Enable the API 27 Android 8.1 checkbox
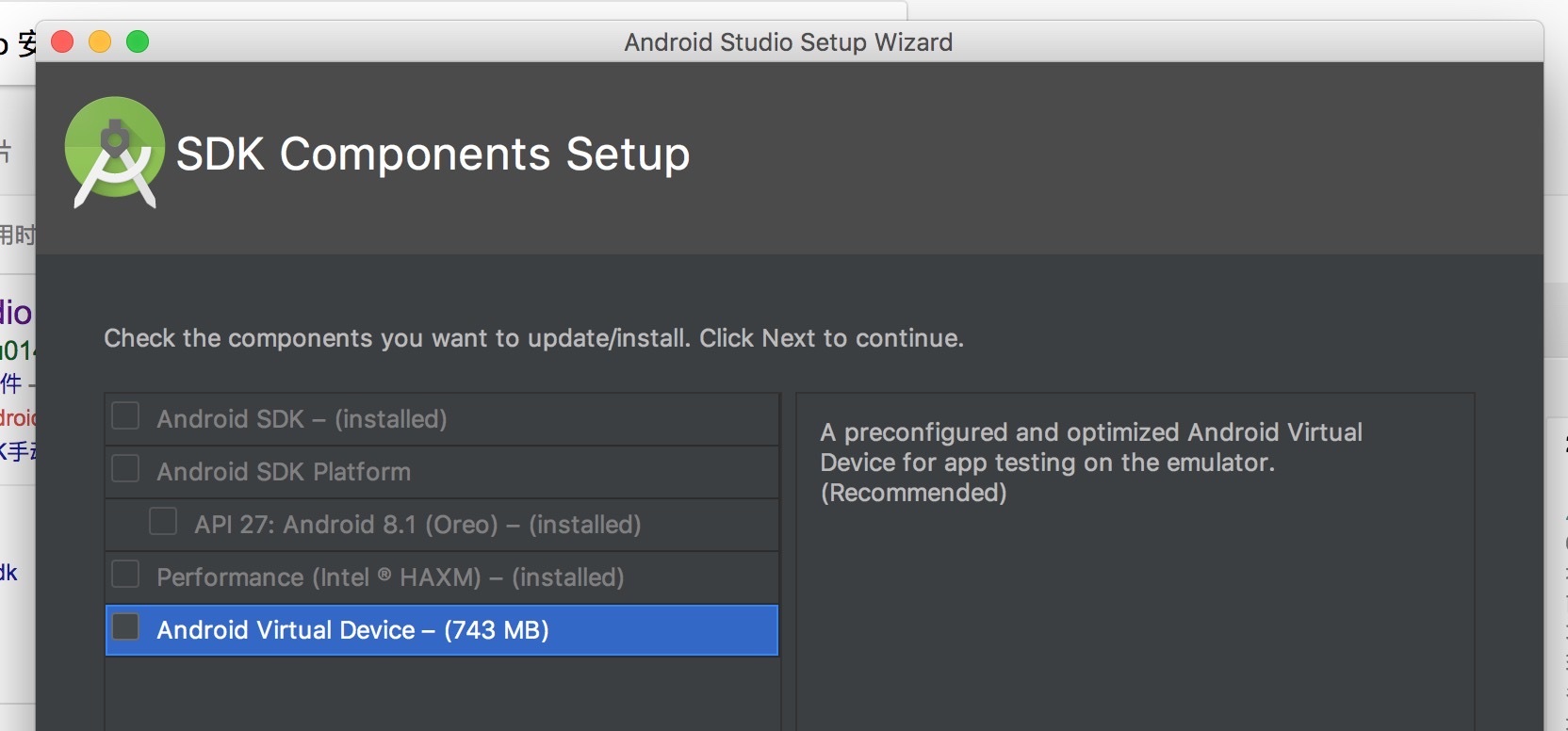This screenshot has height=731, width=1568. click(x=163, y=522)
